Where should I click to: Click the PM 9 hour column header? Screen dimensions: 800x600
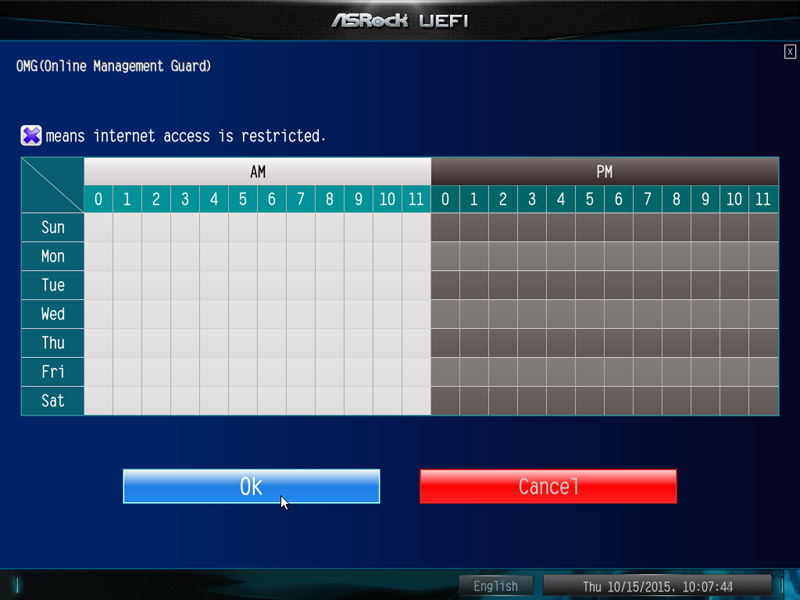pyautogui.click(x=705, y=199)
